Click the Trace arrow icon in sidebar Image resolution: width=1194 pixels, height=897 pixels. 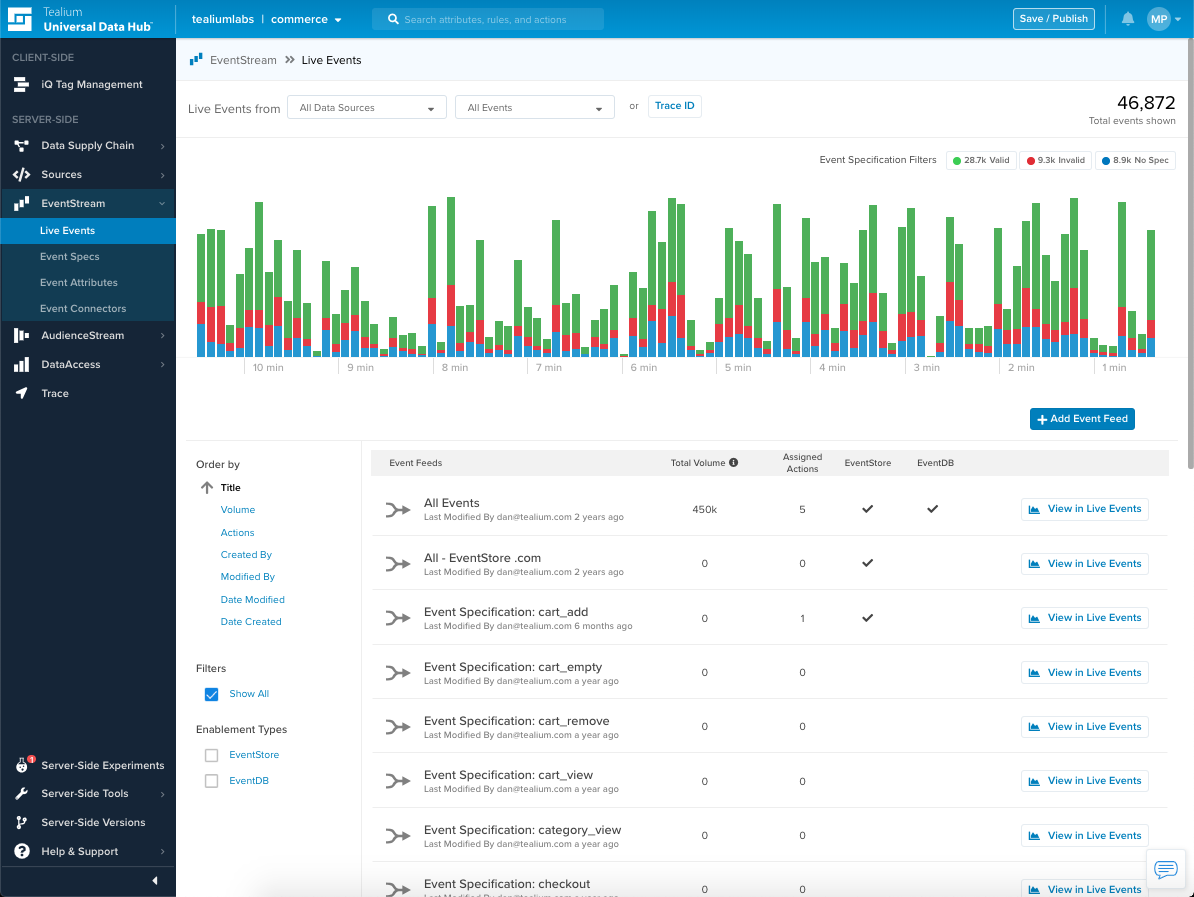(x=21, y=394)
